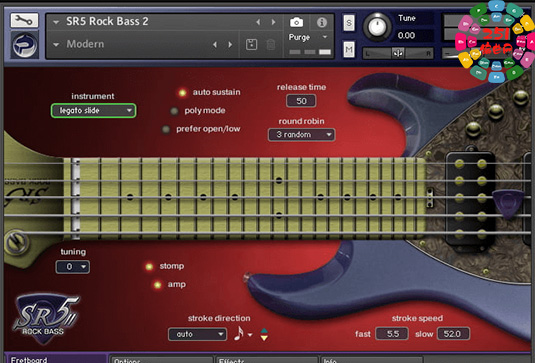Open the wrench edit mode icon
535x363 pixels.
(x=24, y=21)
